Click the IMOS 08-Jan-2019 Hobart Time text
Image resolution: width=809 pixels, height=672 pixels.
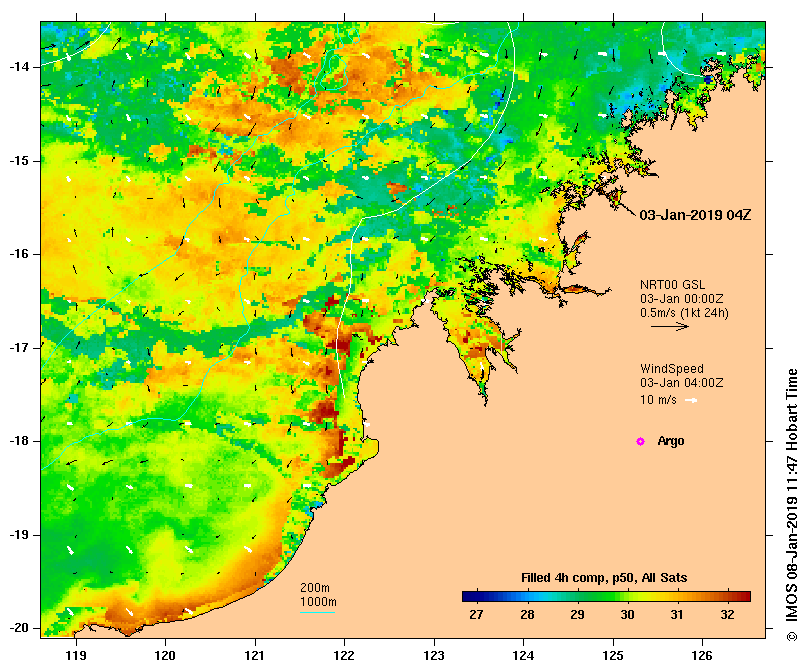point(792,497)
